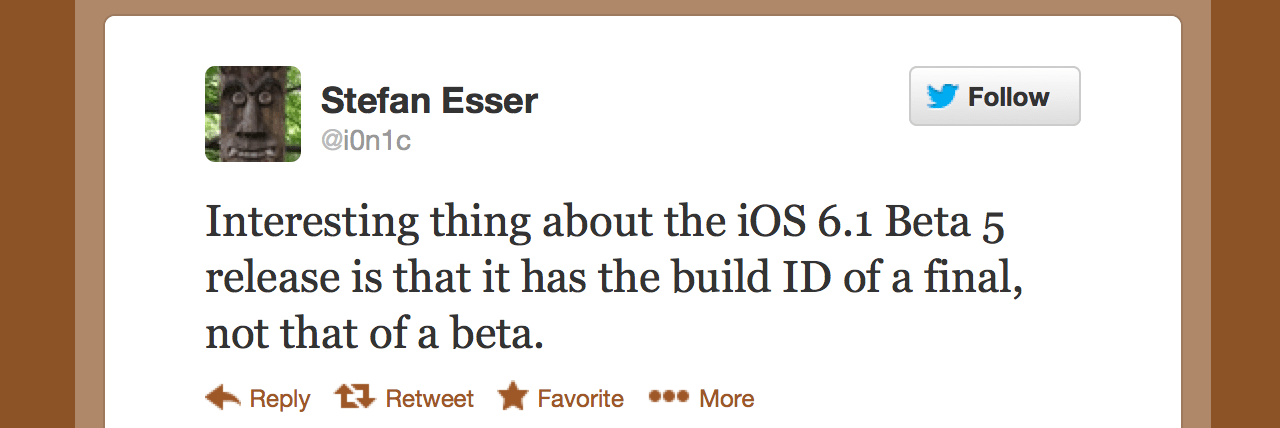Click the @i0n1c username handle
This screenshot has height=428, width=1280.
tap(365, 141)
